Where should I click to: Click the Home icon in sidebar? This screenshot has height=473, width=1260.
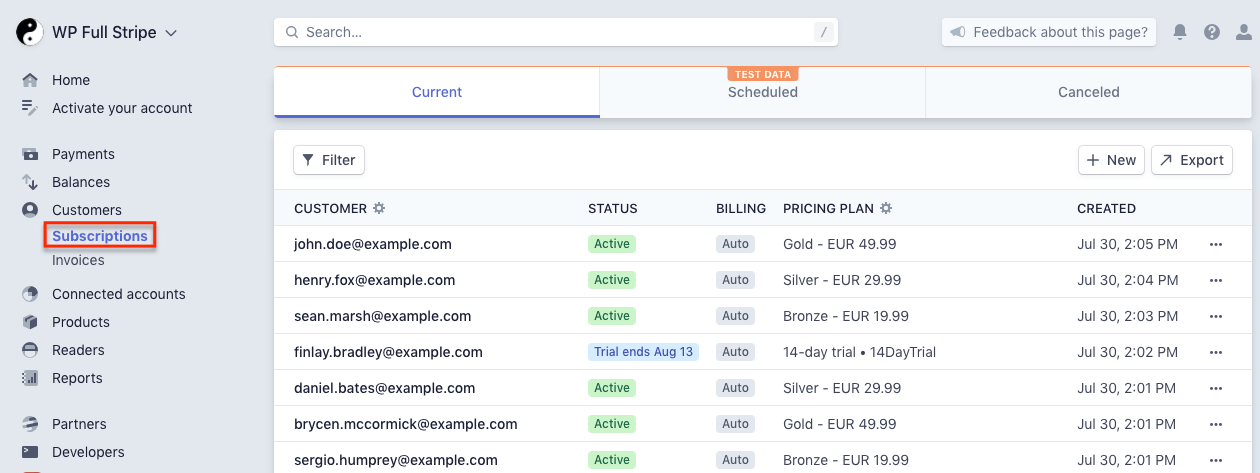[x=30, y=80]
